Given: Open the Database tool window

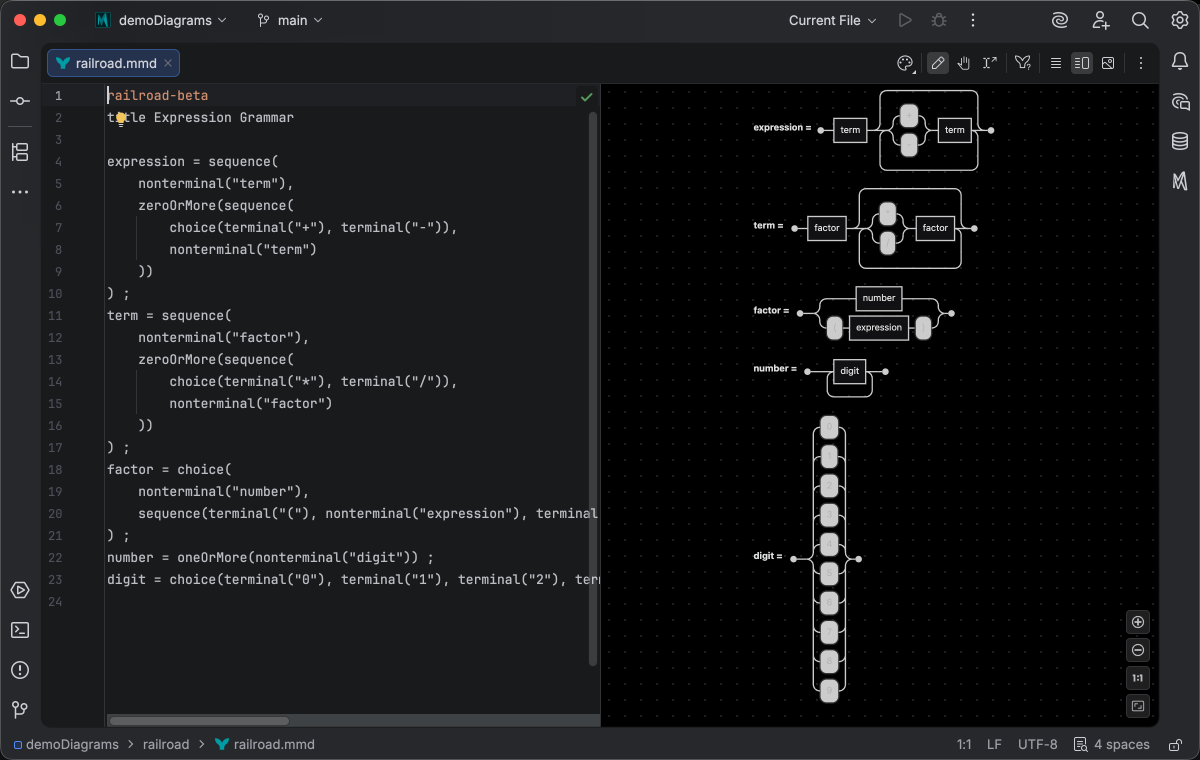Looking at the screenshot, I should [x=1180, y=141].
